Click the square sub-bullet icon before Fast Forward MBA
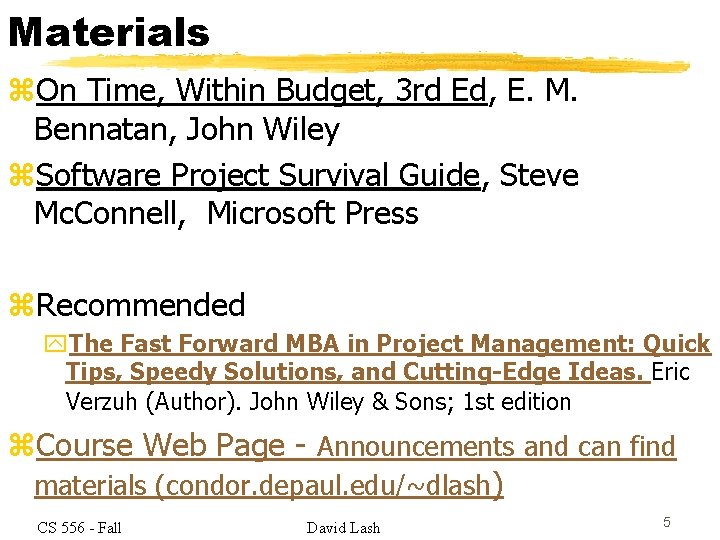 click(x=56, y=344)
